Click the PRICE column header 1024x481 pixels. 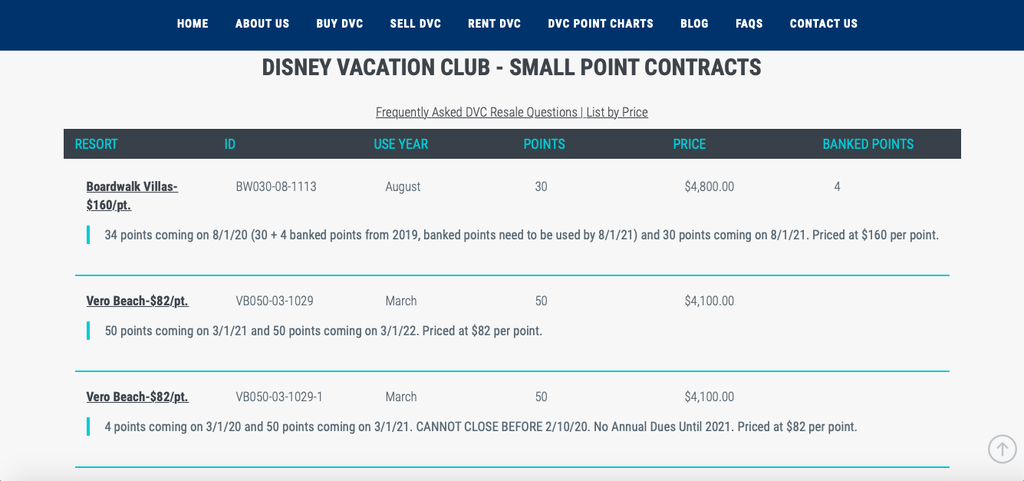tap(690, 144)
